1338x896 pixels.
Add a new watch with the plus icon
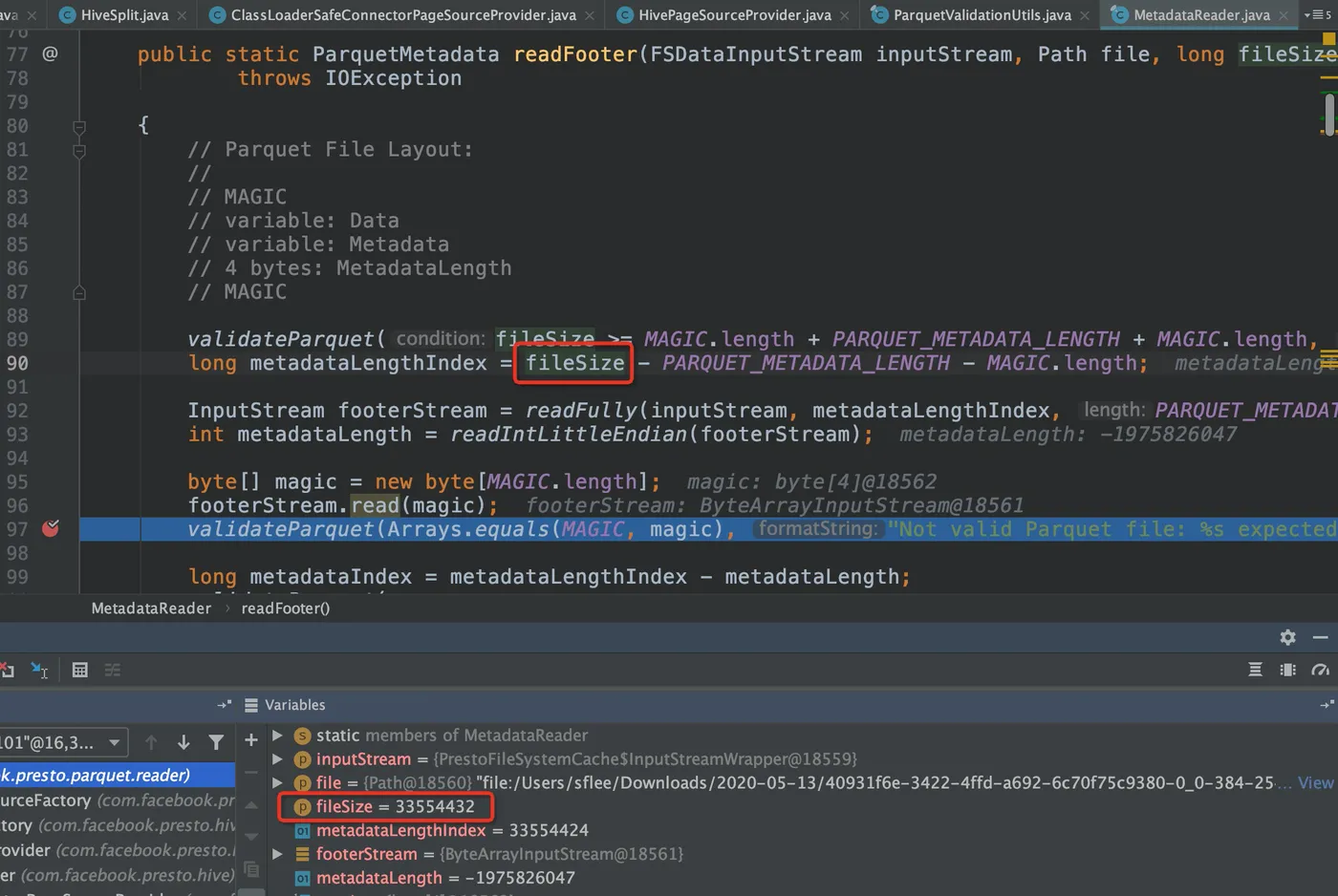click(x=251, y=740)
